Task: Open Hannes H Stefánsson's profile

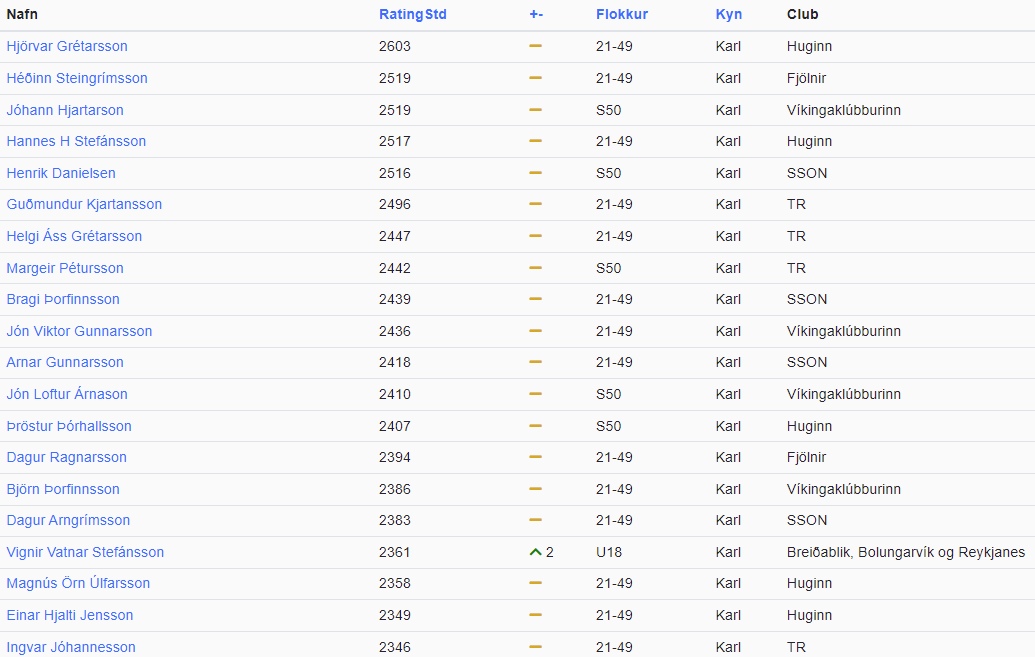Action: pos(76,141)
